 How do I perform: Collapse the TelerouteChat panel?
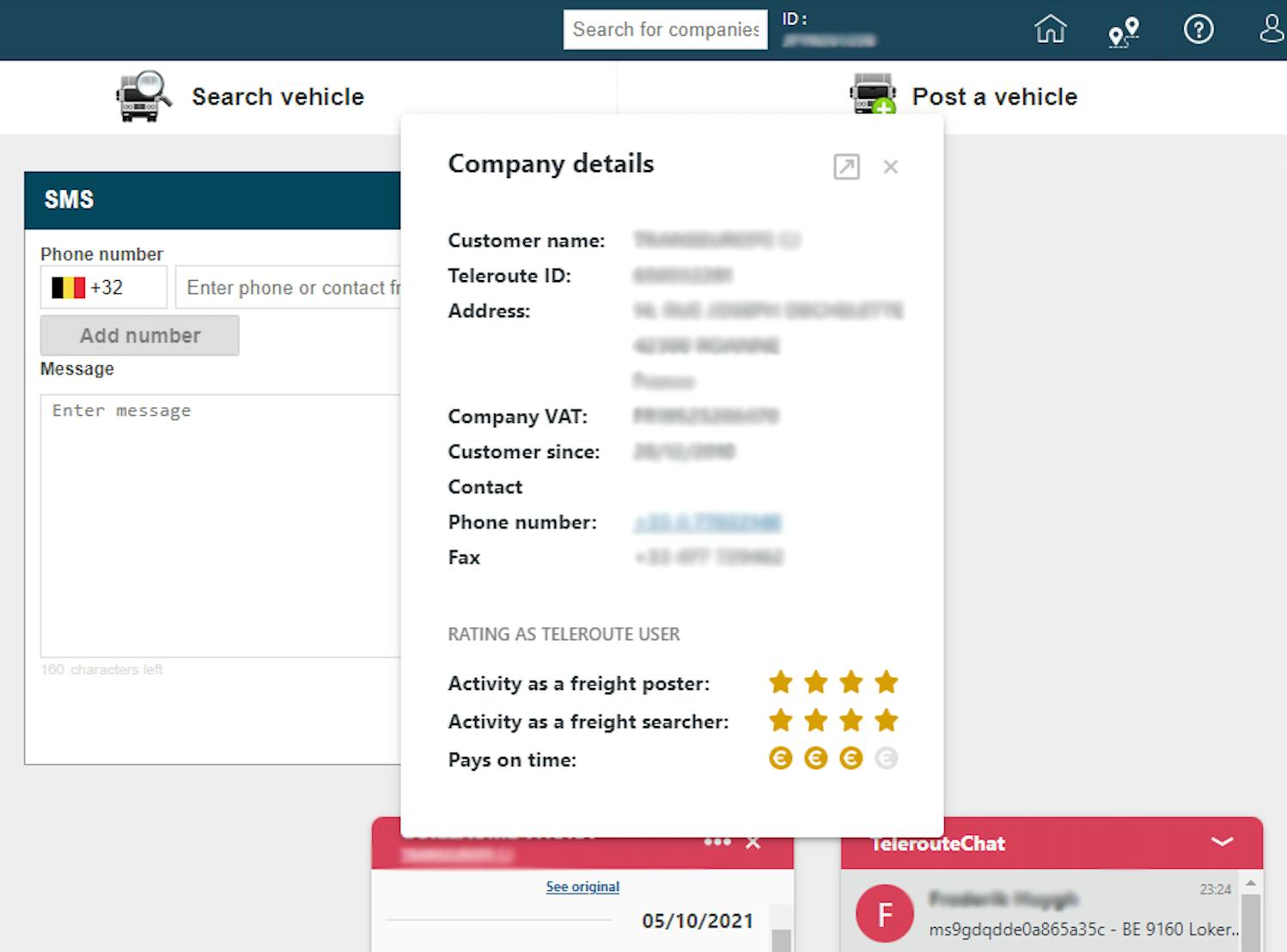coord(1222,842)
